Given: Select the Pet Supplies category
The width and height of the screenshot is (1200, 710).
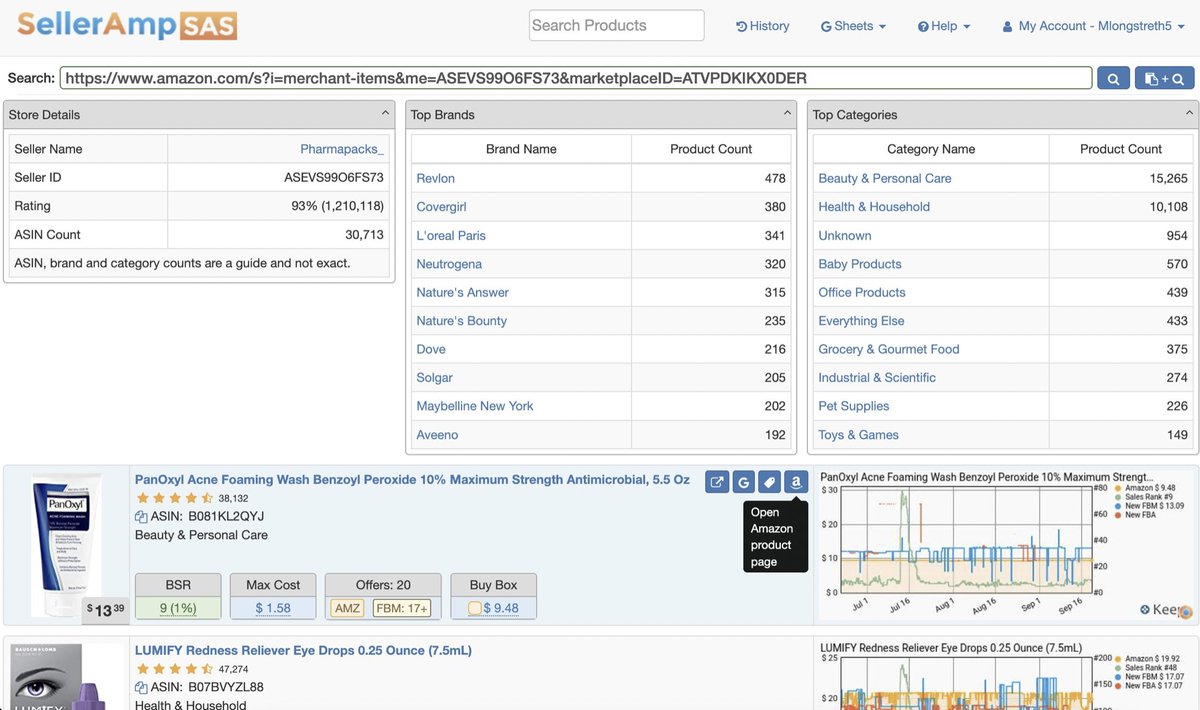Looking at the screenshot, I should pos(854,406).
